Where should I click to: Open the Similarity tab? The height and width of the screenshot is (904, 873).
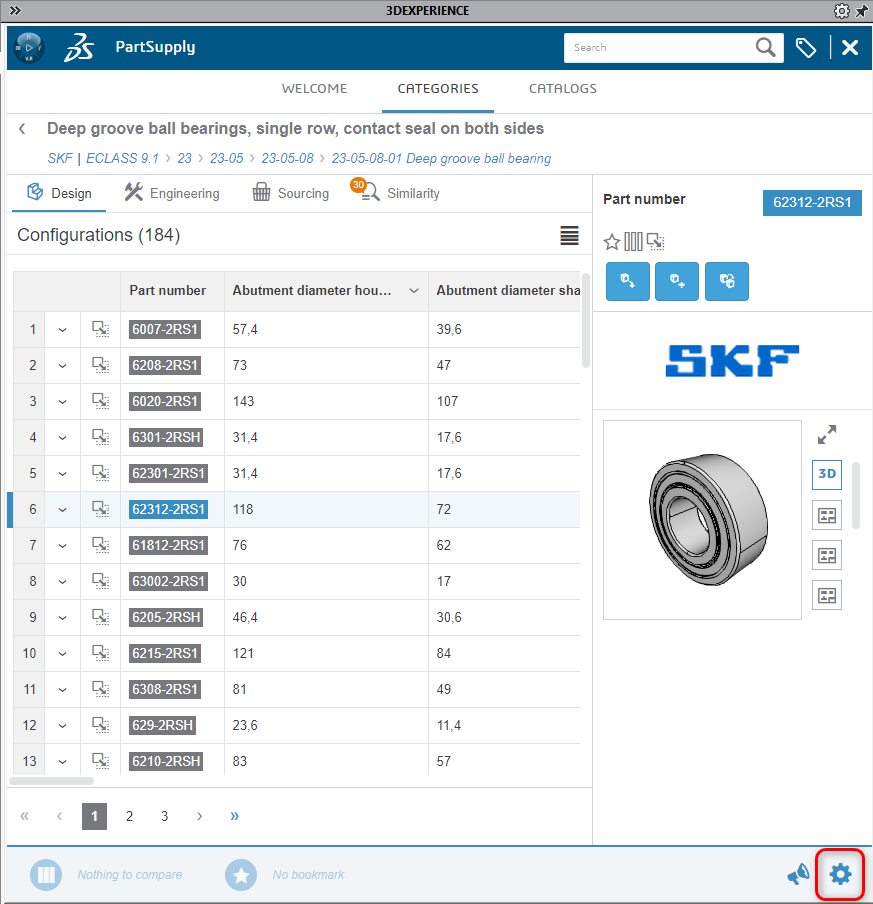[x=396, y=192]
